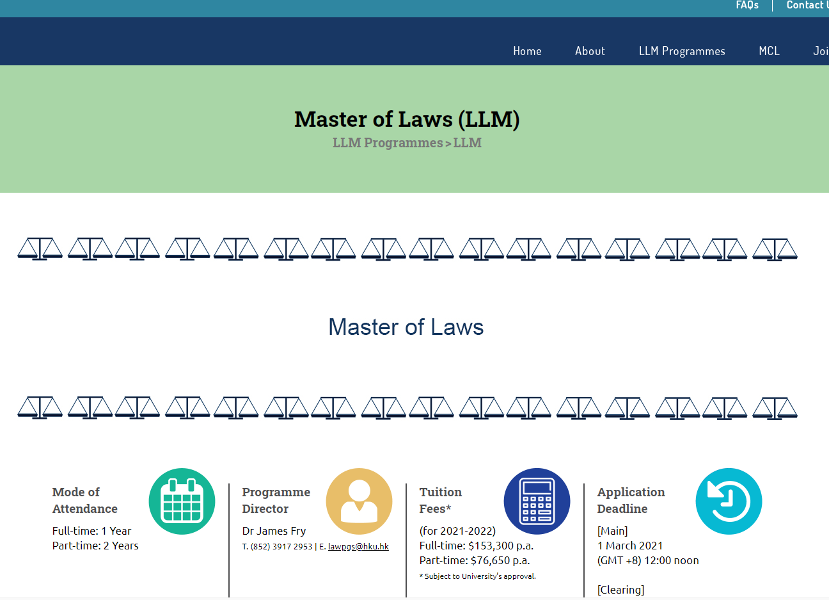Select the (GMT +8) 12:00 noon text
The height and width of the screenshot is (600, 830).
pyautogui.click(x=648, y=560)
